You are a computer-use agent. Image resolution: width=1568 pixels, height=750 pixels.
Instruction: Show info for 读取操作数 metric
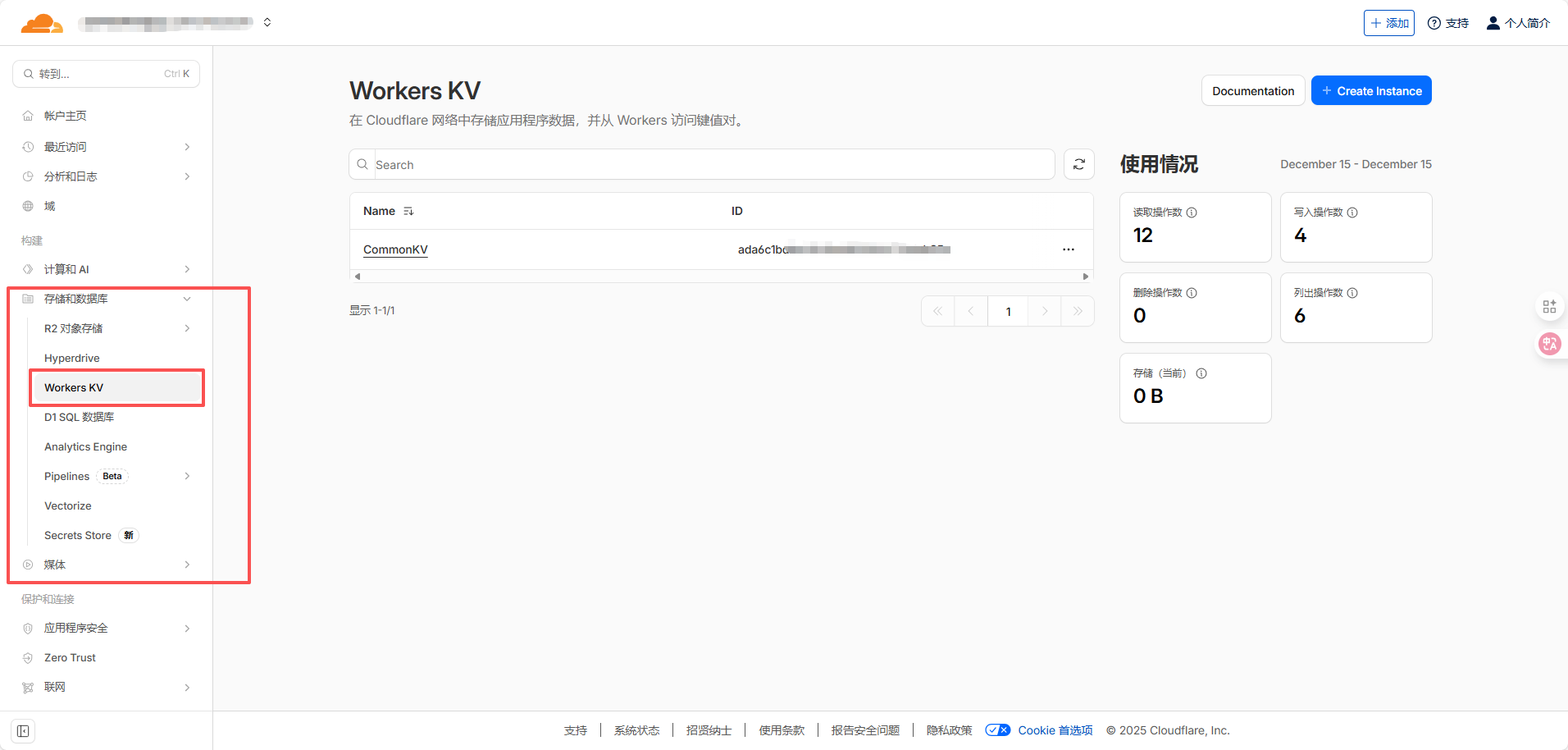[x=1192, y=213]
